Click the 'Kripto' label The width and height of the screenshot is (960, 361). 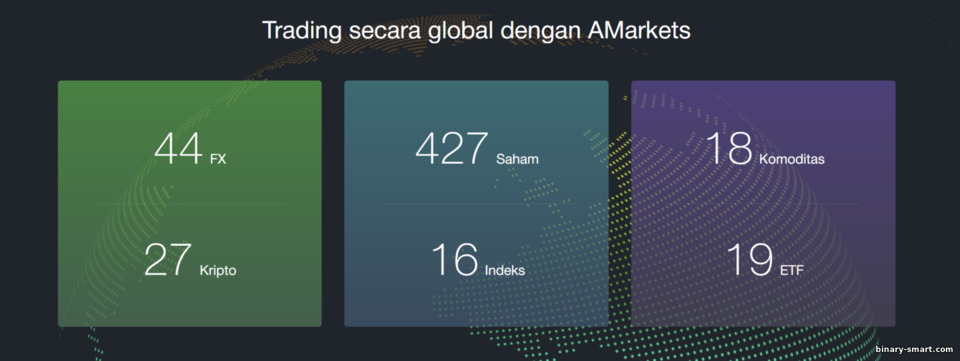coord(217,271)
